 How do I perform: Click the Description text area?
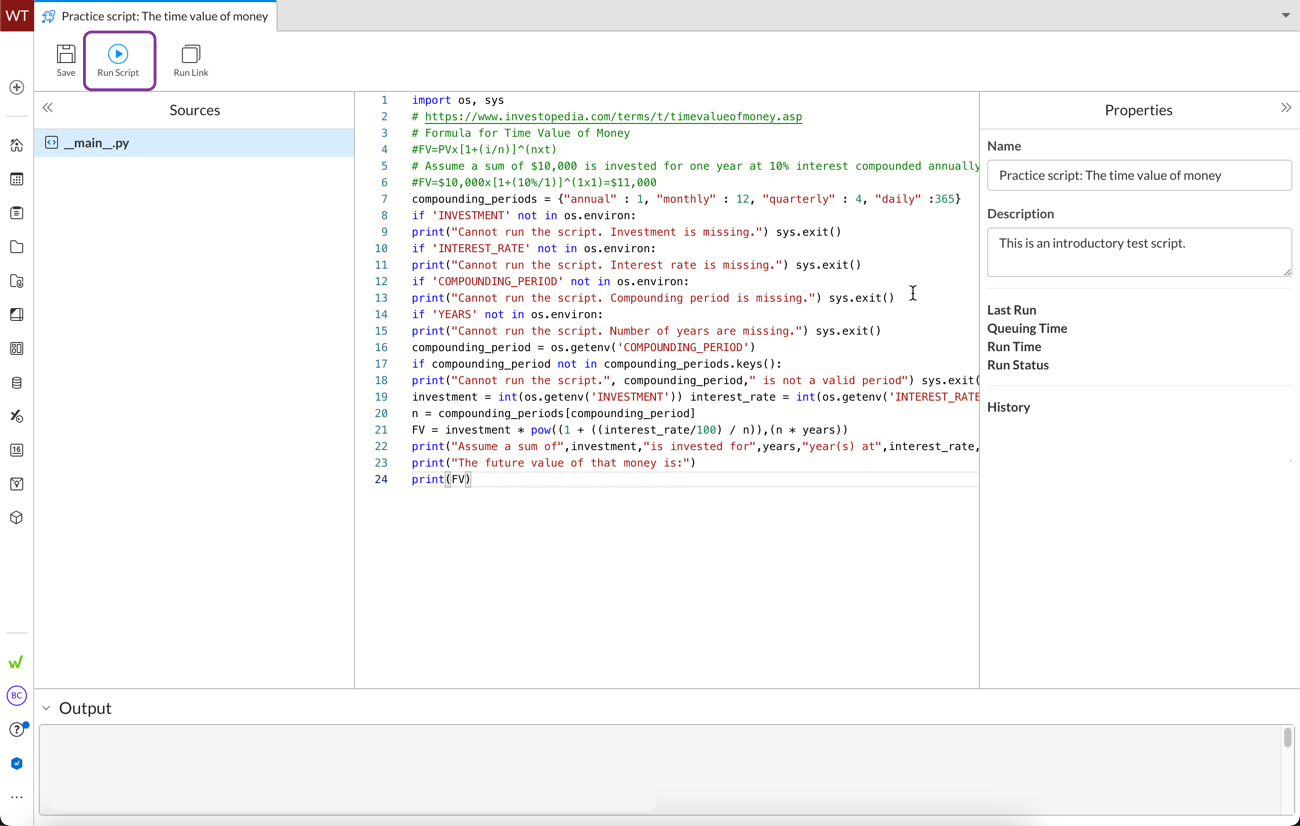1139,252
